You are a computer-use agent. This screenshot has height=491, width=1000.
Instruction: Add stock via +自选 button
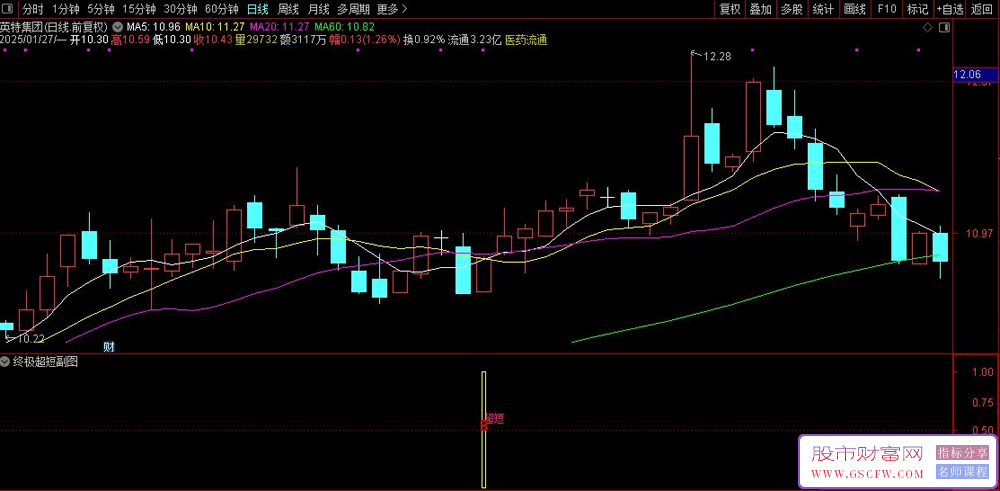coord(950,9)
